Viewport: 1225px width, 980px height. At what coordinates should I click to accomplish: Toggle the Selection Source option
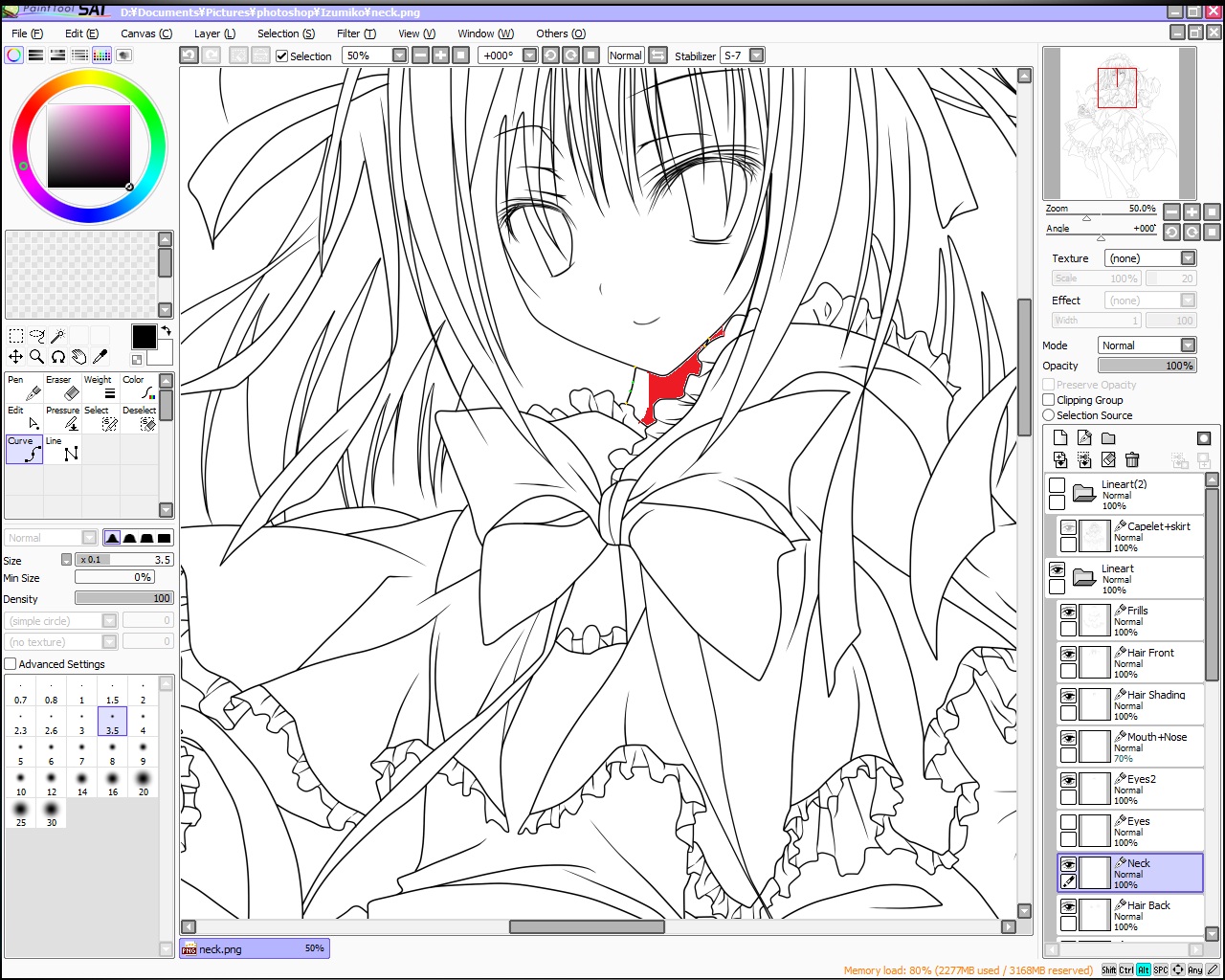(x=1049, y=415)
